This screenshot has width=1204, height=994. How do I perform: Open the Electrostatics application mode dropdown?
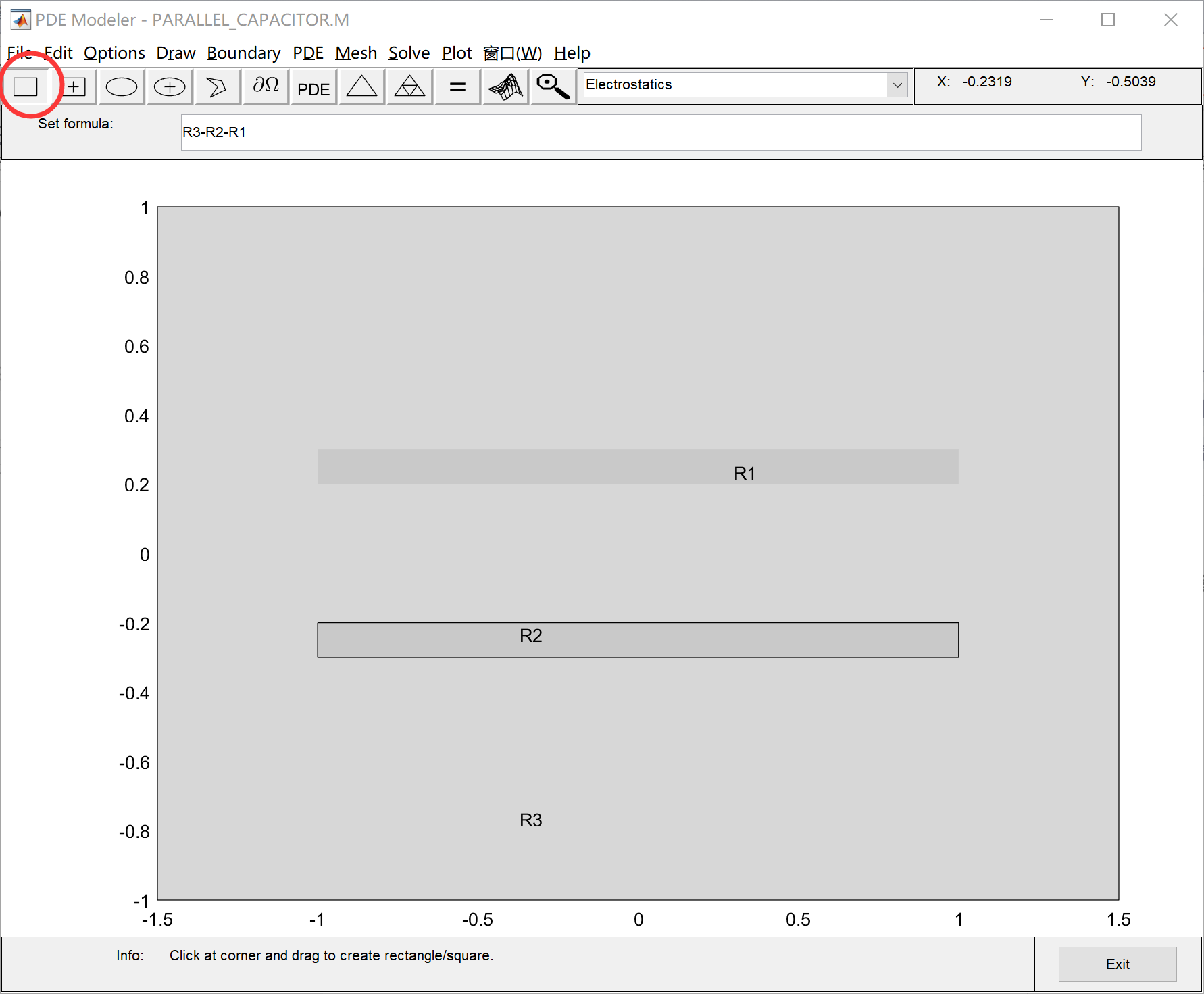743,84
